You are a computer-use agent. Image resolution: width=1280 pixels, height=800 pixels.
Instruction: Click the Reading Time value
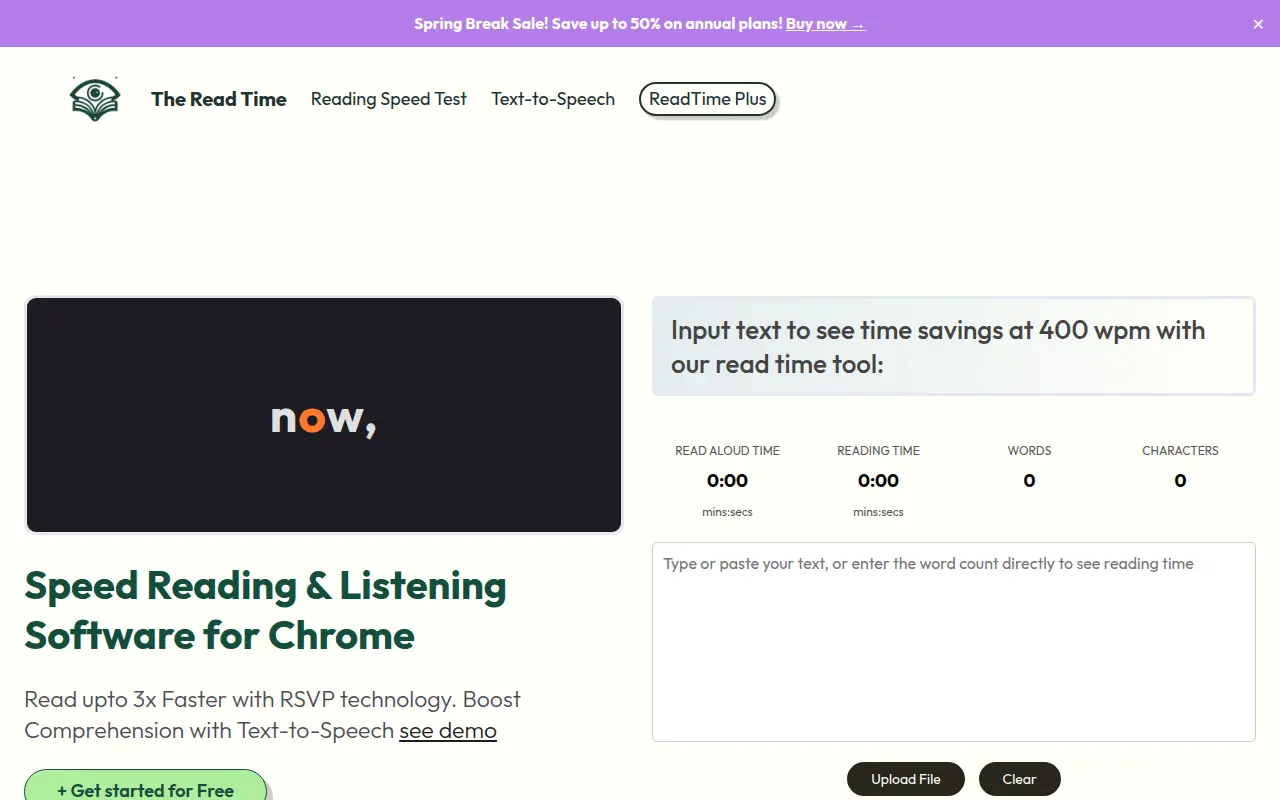coord(878,481)
